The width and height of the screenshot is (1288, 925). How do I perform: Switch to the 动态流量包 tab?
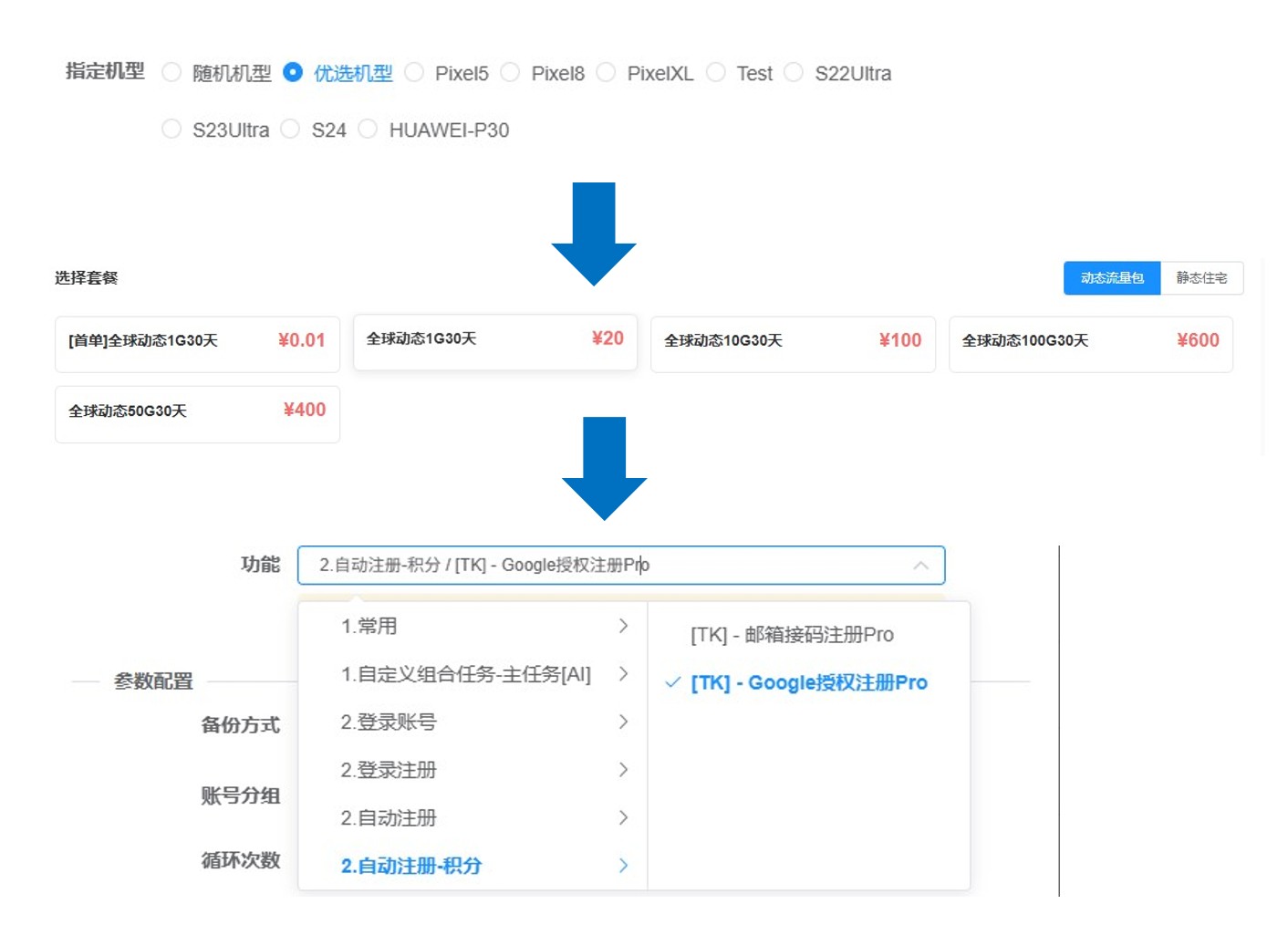coord(1112,278)
